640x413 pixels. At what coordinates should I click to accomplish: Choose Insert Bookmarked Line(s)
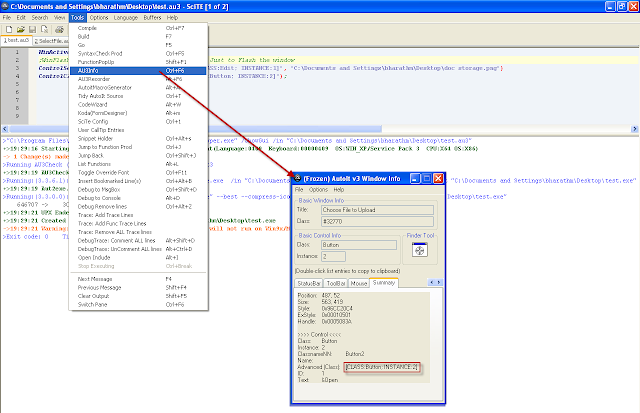point(138,181)
